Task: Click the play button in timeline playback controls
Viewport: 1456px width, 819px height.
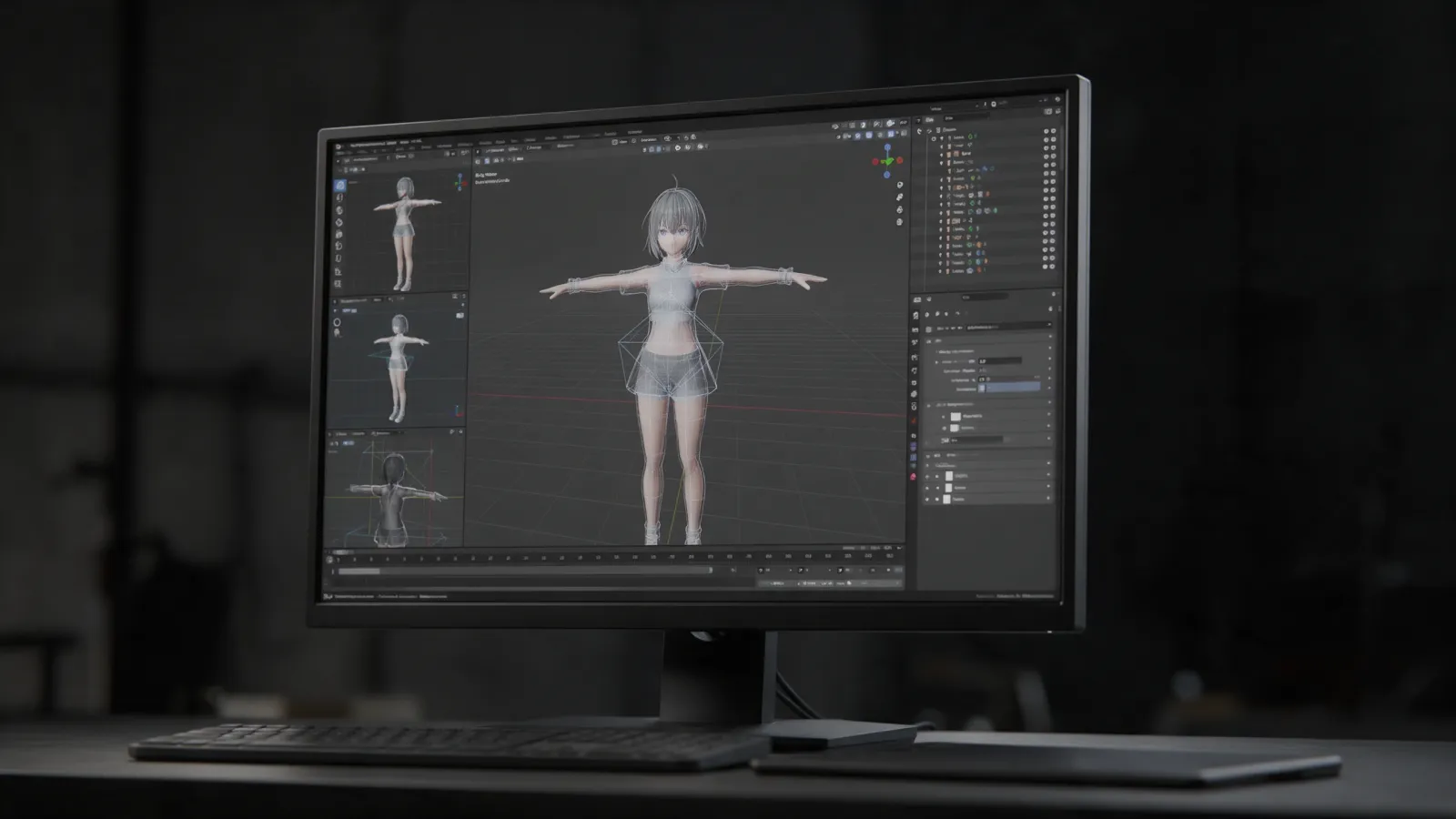Action: pyautogui.click(x=801, y=571)
